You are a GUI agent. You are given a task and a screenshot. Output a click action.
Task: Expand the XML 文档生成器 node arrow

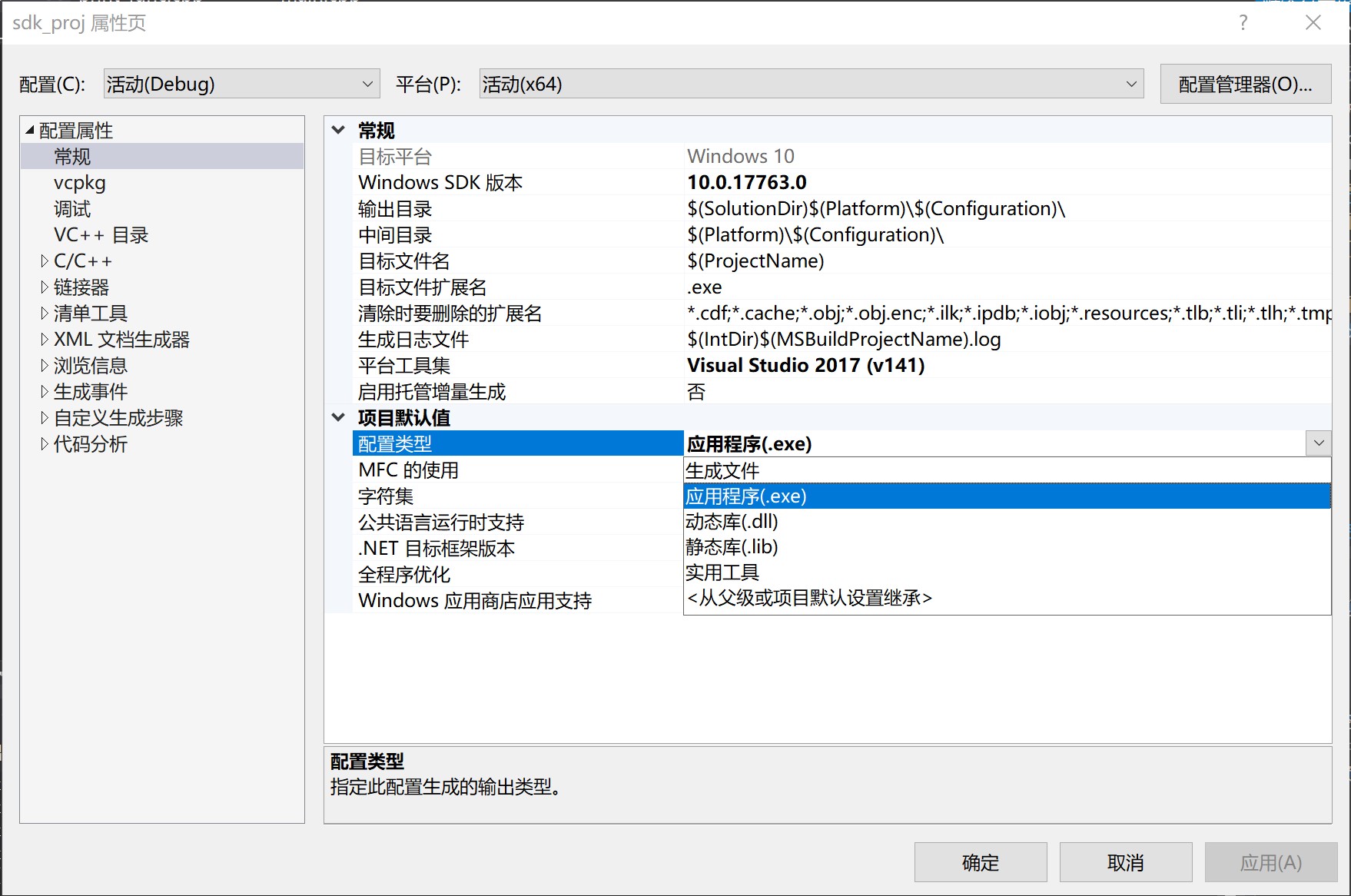click(44, 340)
